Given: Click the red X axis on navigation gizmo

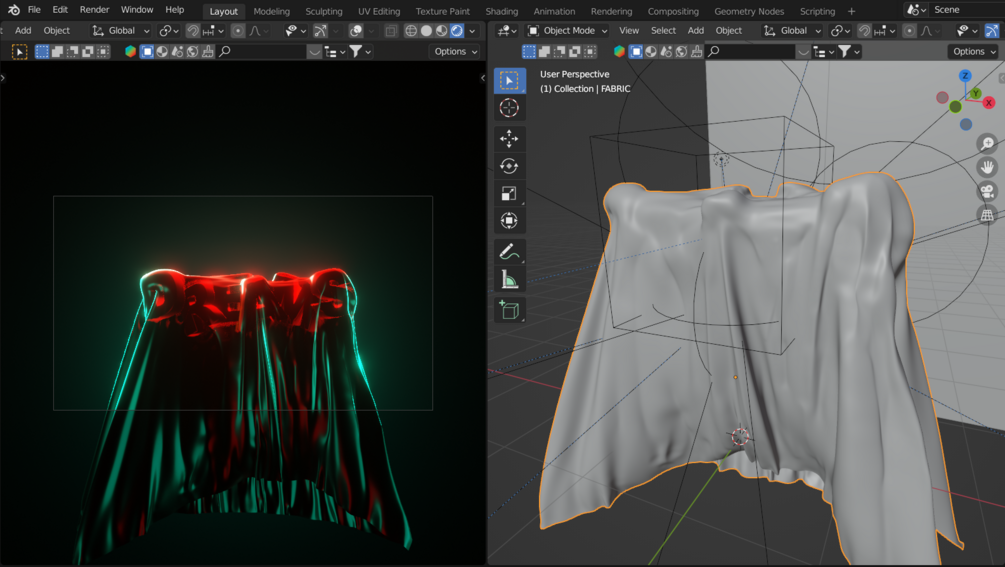Looking at the screenshot, I should click(x=988, y=102).
